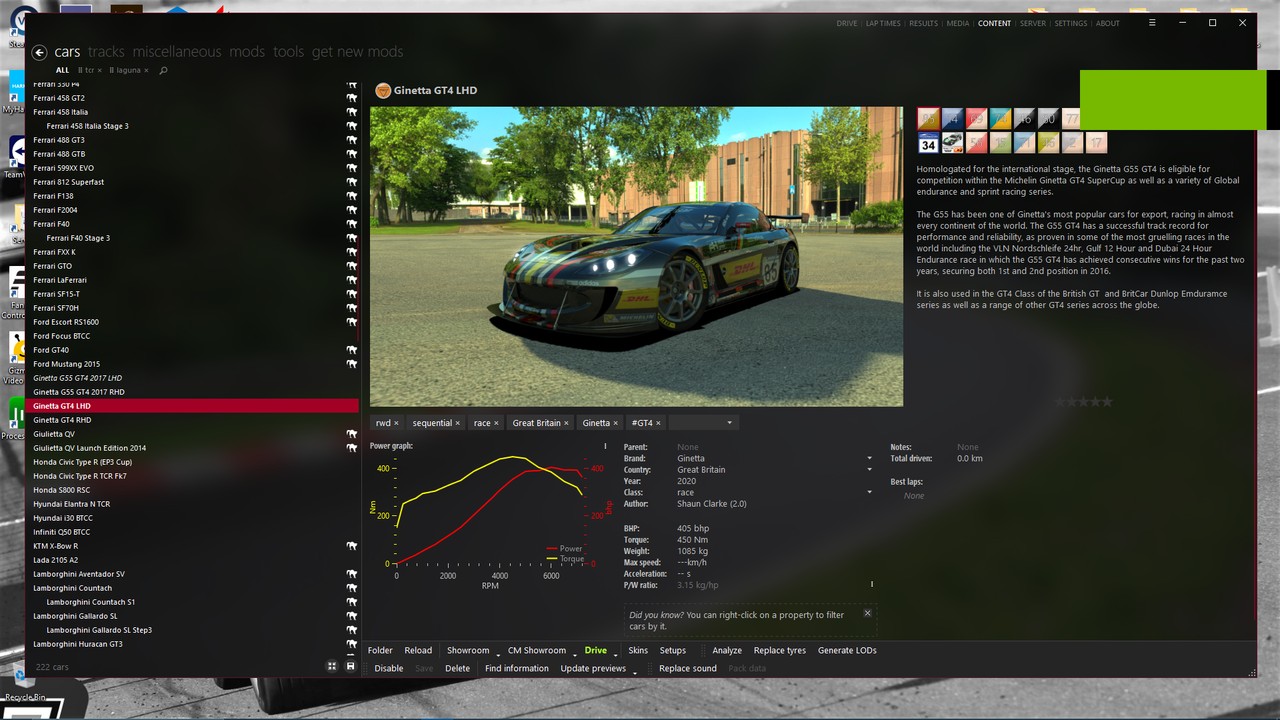Expand the Update previews dropdown arrow
Viewport: 1280px width, 720px height.
[x=635, y=671]
